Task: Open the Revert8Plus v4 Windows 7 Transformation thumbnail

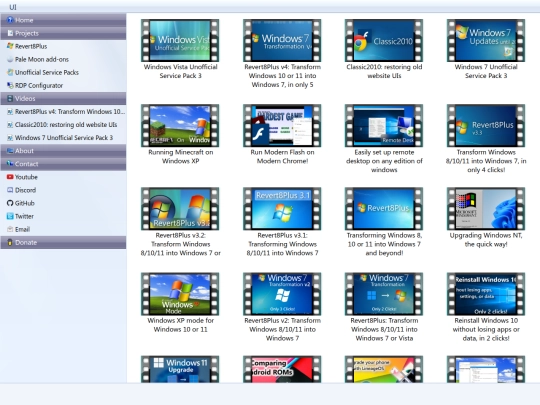Action: 282,40
